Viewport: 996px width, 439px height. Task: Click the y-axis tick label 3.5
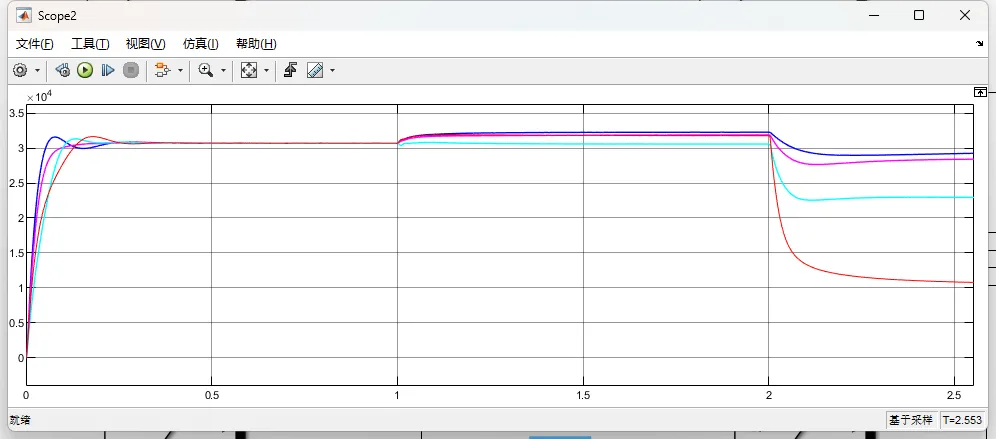pyautogui.click(x=17, y=114)
